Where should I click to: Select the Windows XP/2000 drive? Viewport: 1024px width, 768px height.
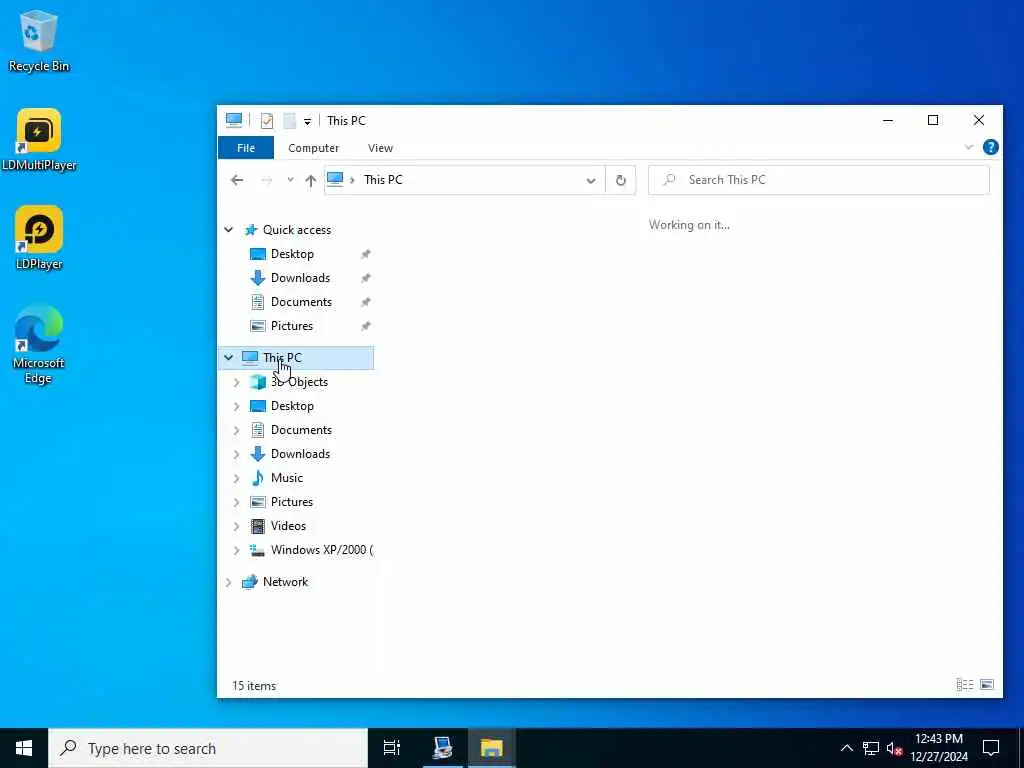pos(322,551)
